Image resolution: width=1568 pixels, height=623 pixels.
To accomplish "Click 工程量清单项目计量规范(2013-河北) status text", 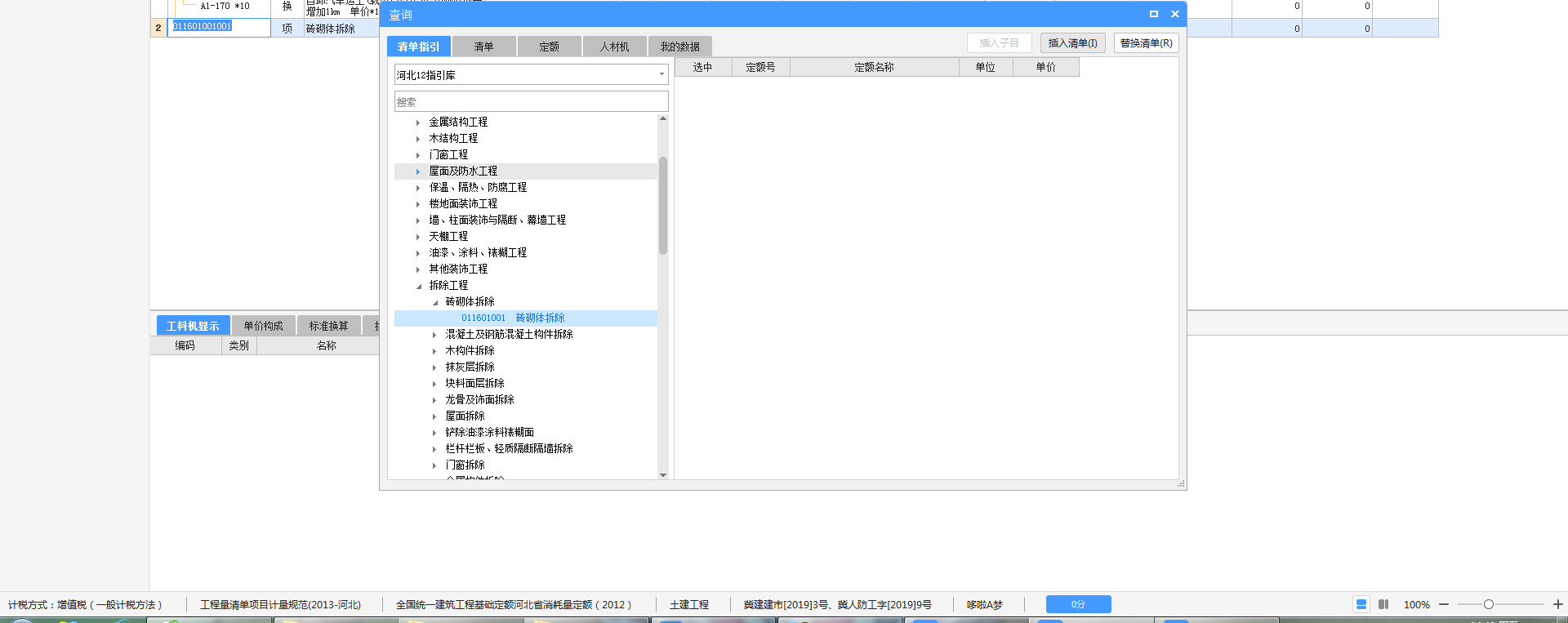I will point(280,605).
